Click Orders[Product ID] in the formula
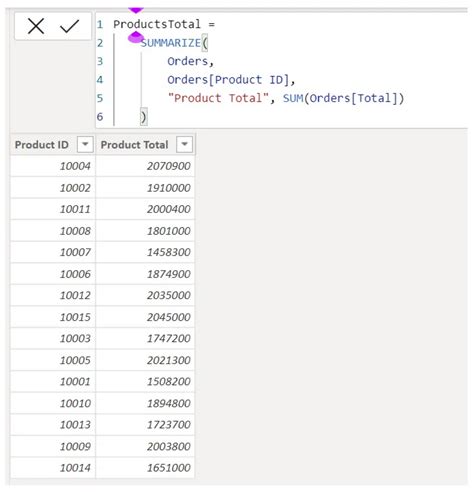 [228, 80]
